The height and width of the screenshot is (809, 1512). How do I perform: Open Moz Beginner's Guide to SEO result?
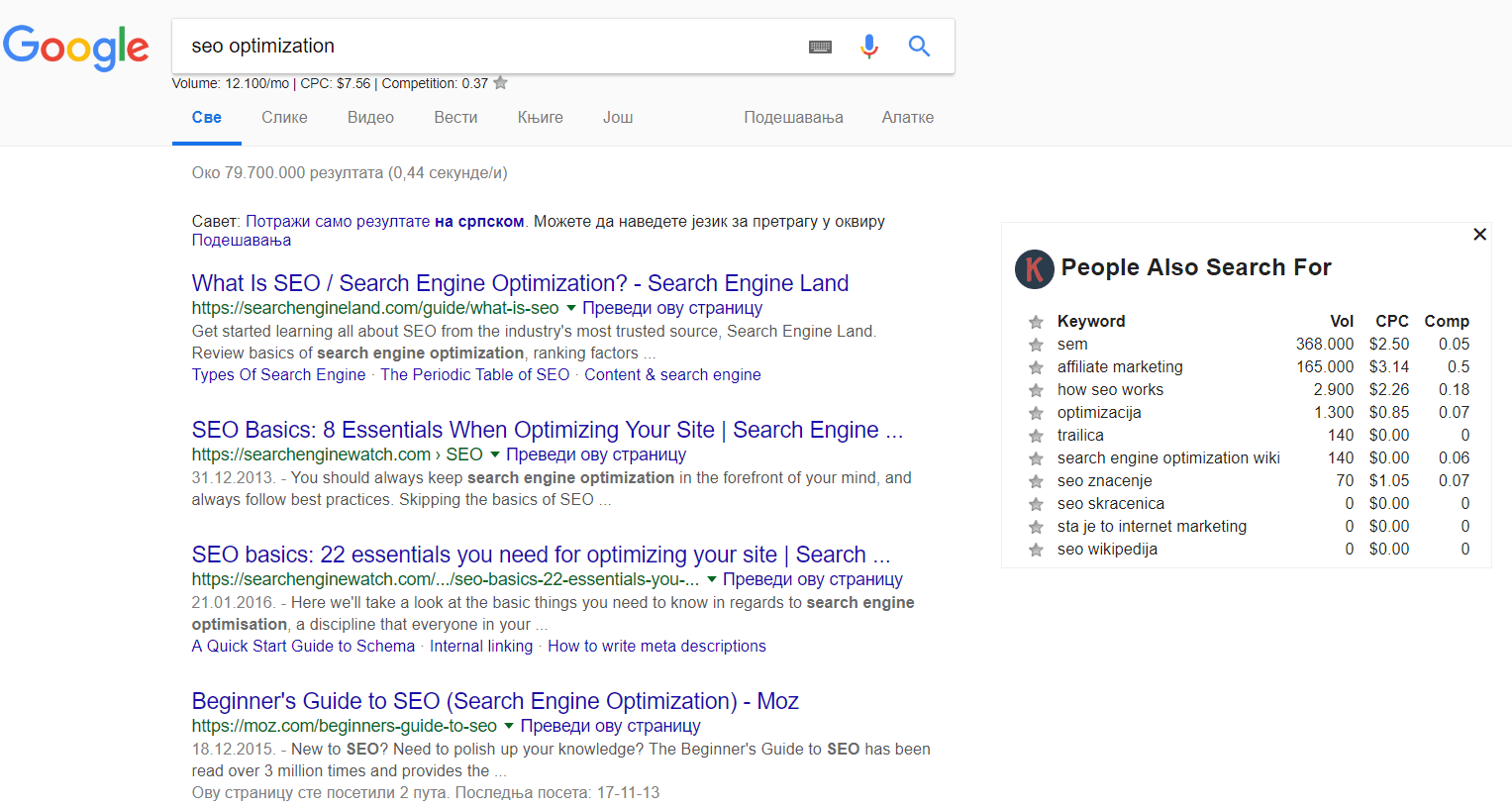pos(495,701)
